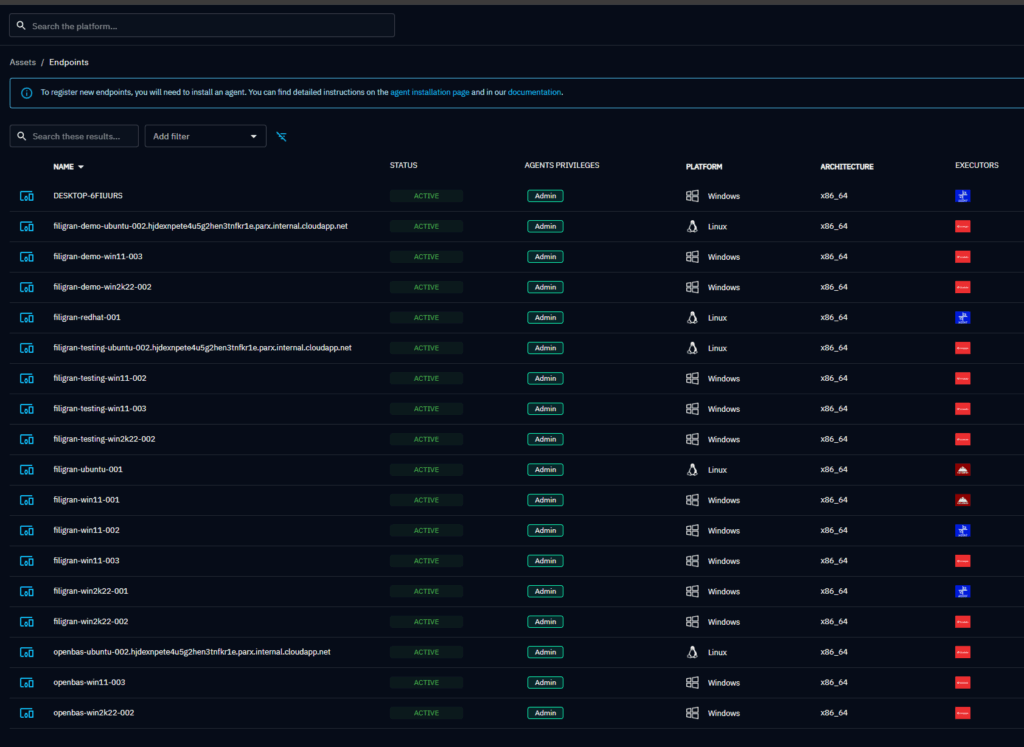Click the Admin badge for filigran-demo-win11-003
The image size is (1024, 747).
coord(545,257)
